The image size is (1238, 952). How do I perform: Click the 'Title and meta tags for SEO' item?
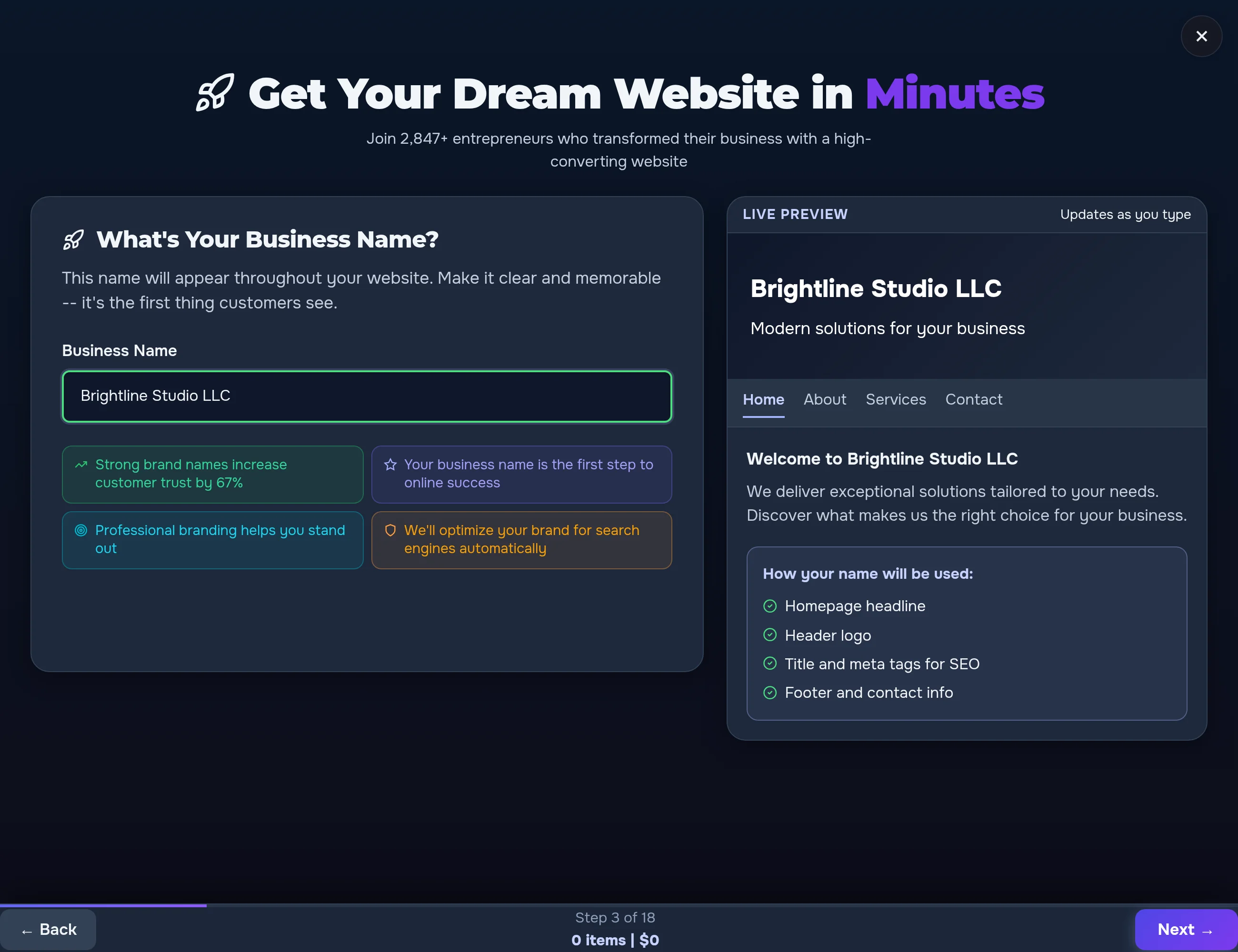[882, 664]
